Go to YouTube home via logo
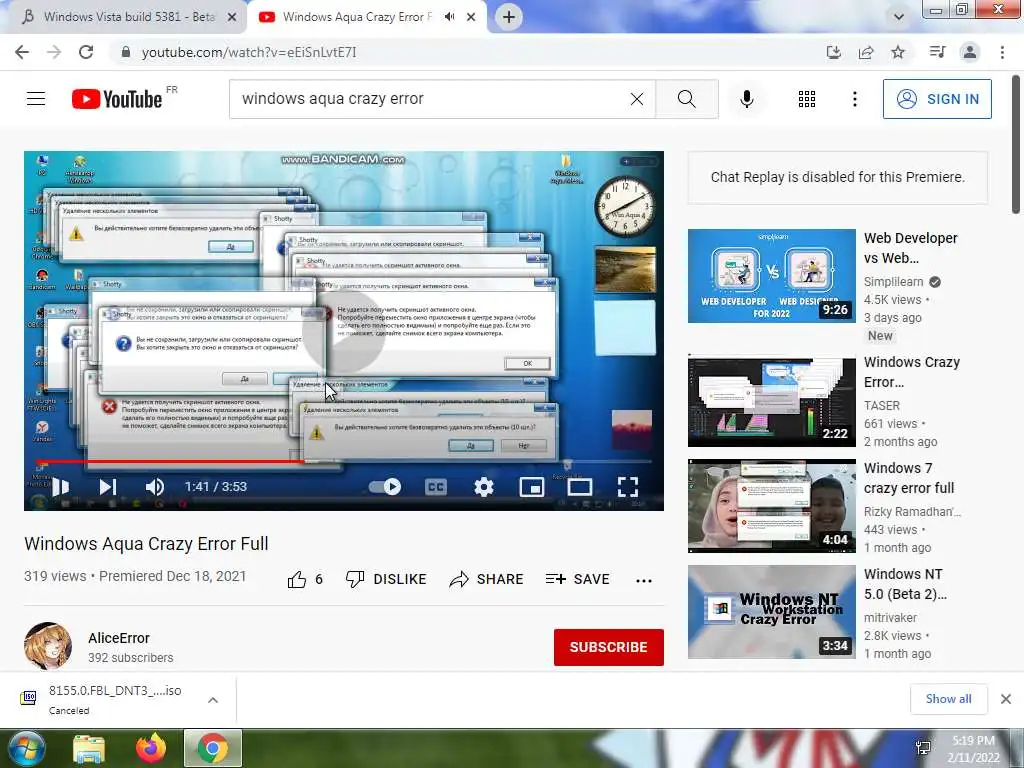This screenshot has width=1024, height=768. (x=117, y=99)
